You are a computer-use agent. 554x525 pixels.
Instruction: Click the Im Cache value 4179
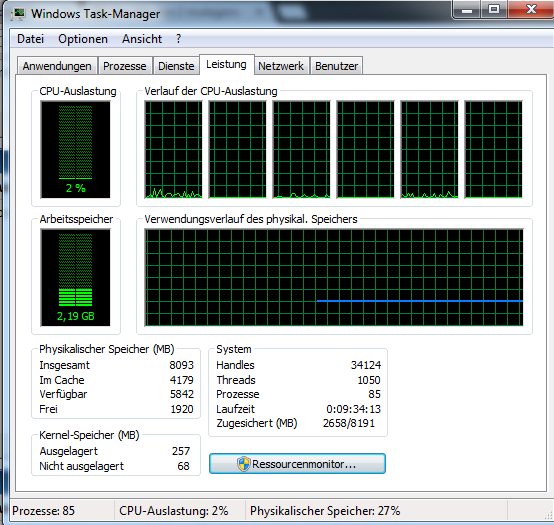tap(182, 380)
